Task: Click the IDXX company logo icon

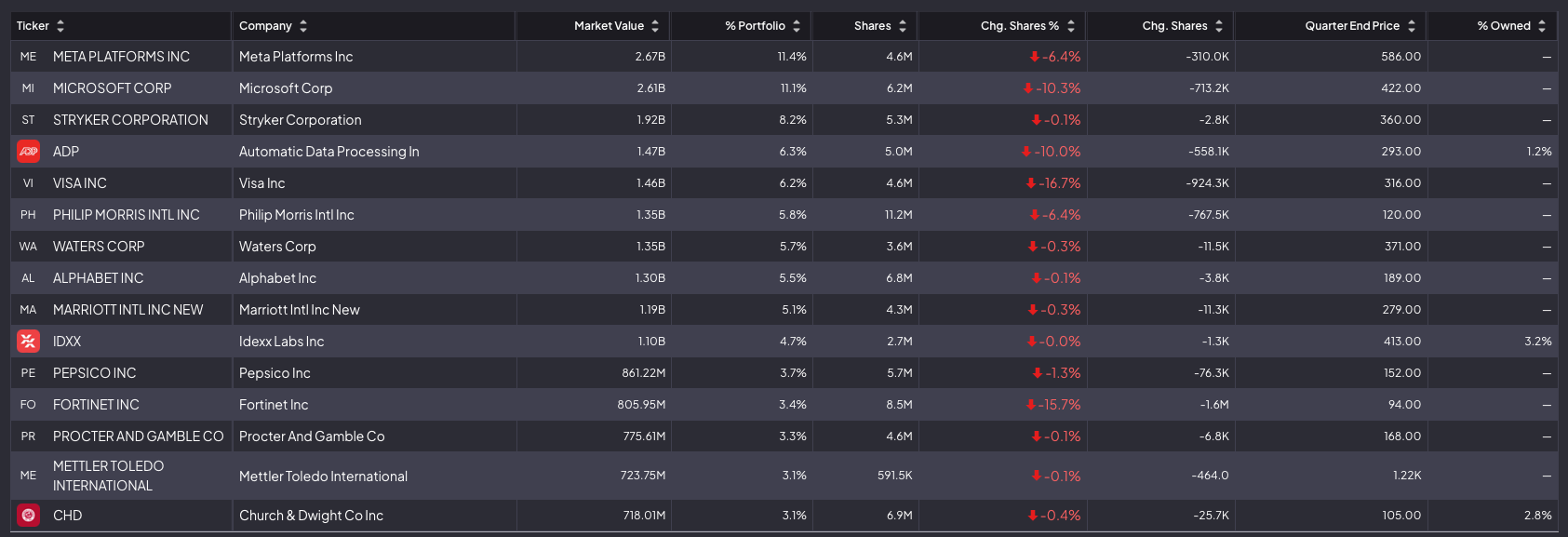Action: 28,342
